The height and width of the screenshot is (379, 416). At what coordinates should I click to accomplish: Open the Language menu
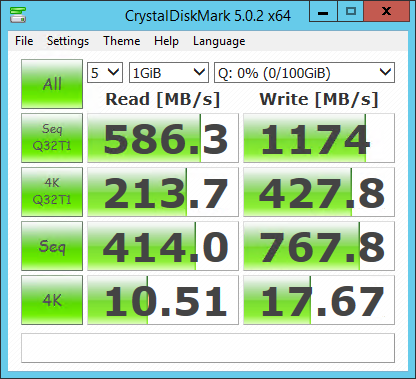[x=219, y=41]
